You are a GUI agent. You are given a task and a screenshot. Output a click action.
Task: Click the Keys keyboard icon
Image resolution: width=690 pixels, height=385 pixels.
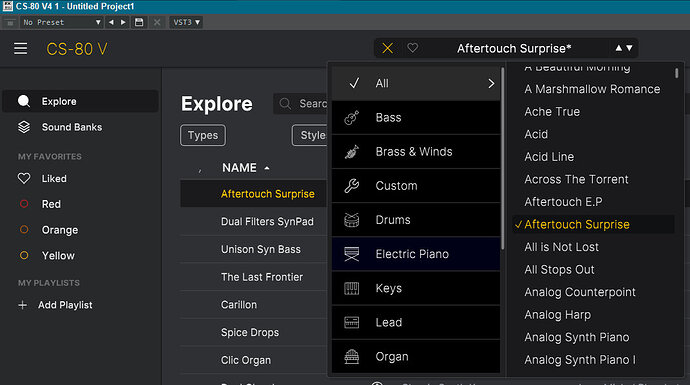[352, 288]
